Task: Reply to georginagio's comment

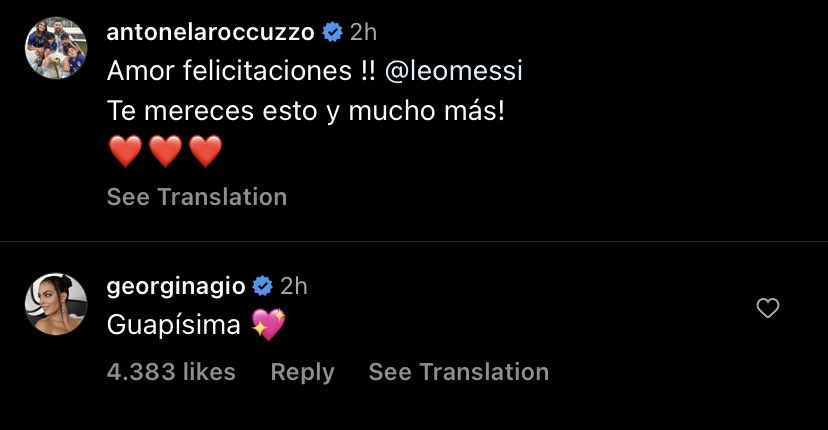Action: point(302,372)
